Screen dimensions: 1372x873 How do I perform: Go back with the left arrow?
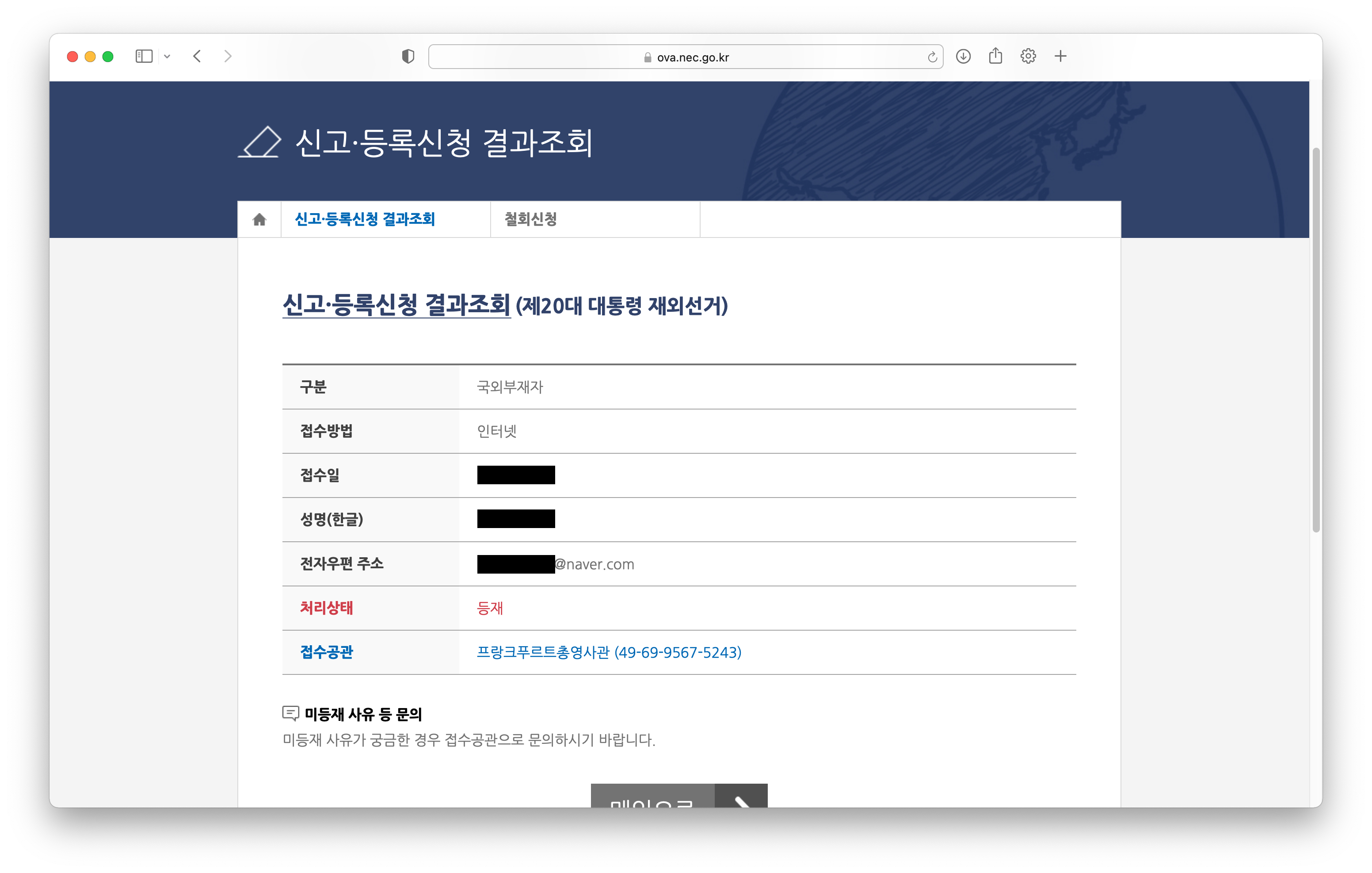197,56
